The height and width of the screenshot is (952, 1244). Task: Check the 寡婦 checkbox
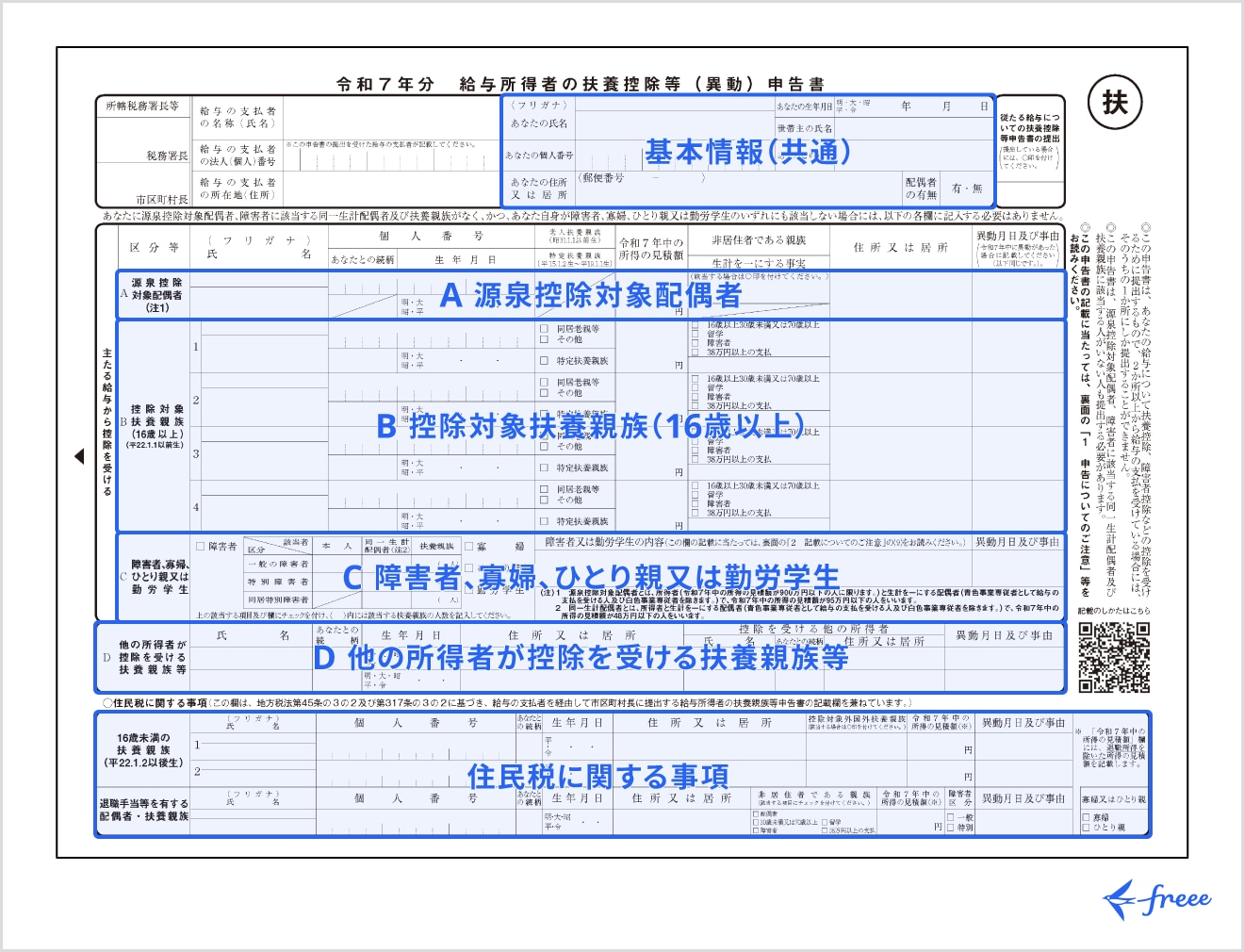468,546
